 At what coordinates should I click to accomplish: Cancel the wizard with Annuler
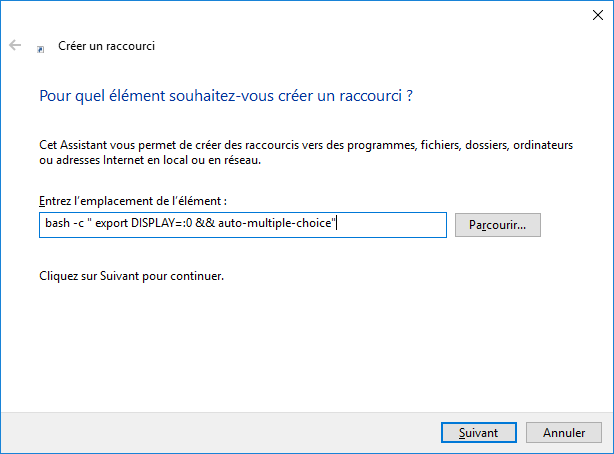tap(563, 432)
